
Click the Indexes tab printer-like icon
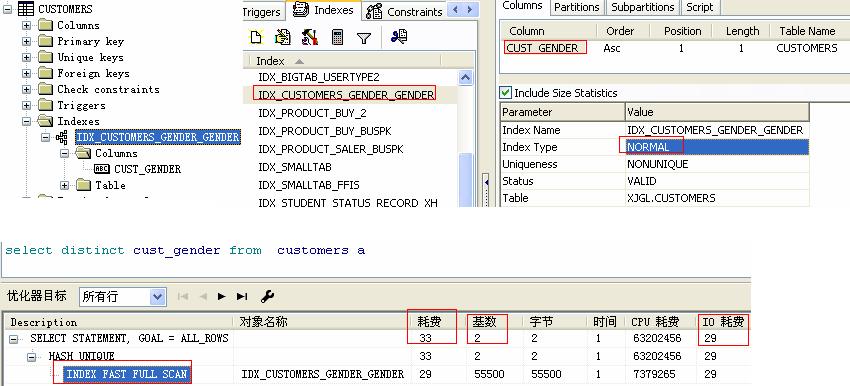coord(302,10)
